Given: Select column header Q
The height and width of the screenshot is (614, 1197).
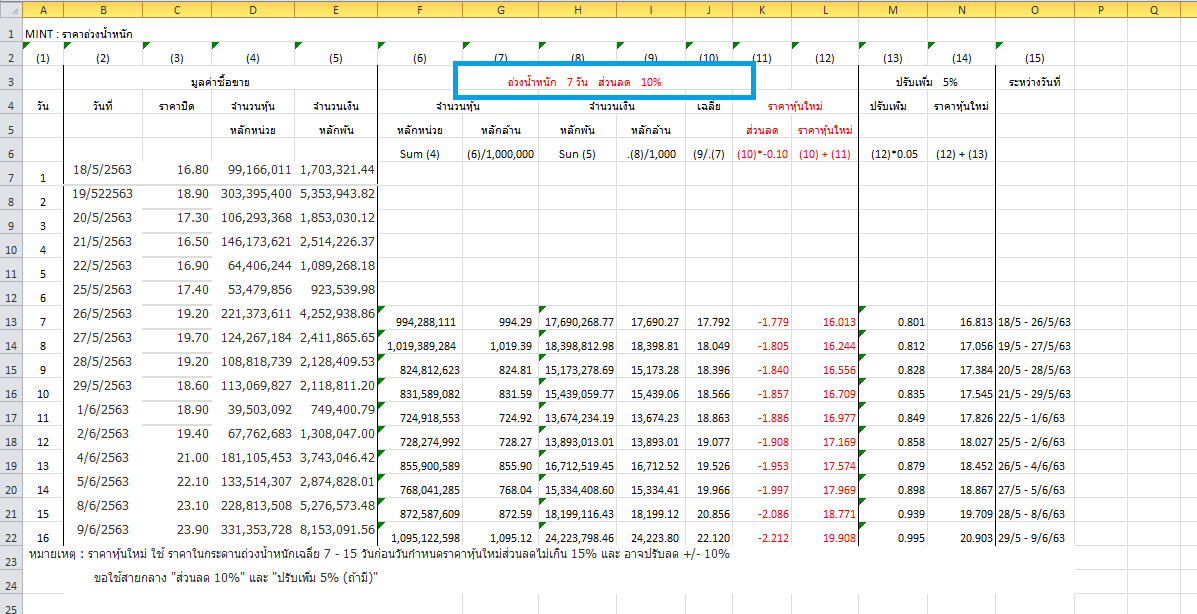Looking at the screenshot, I should tap(1153, 10).
